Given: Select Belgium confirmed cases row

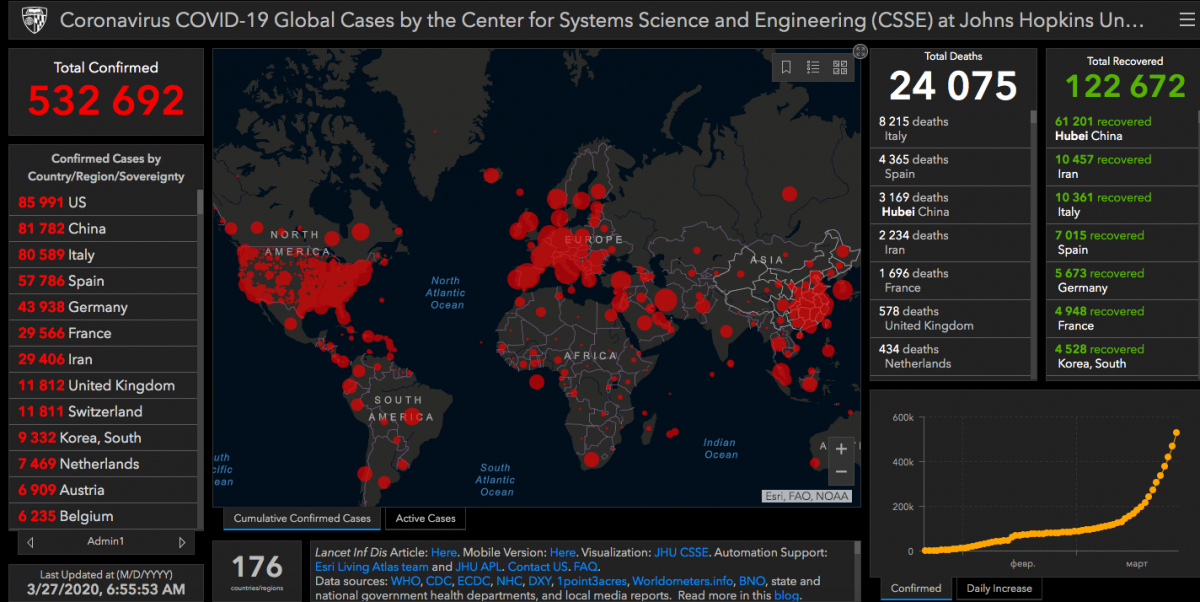Looking at the screenshot, I should 104,515.
